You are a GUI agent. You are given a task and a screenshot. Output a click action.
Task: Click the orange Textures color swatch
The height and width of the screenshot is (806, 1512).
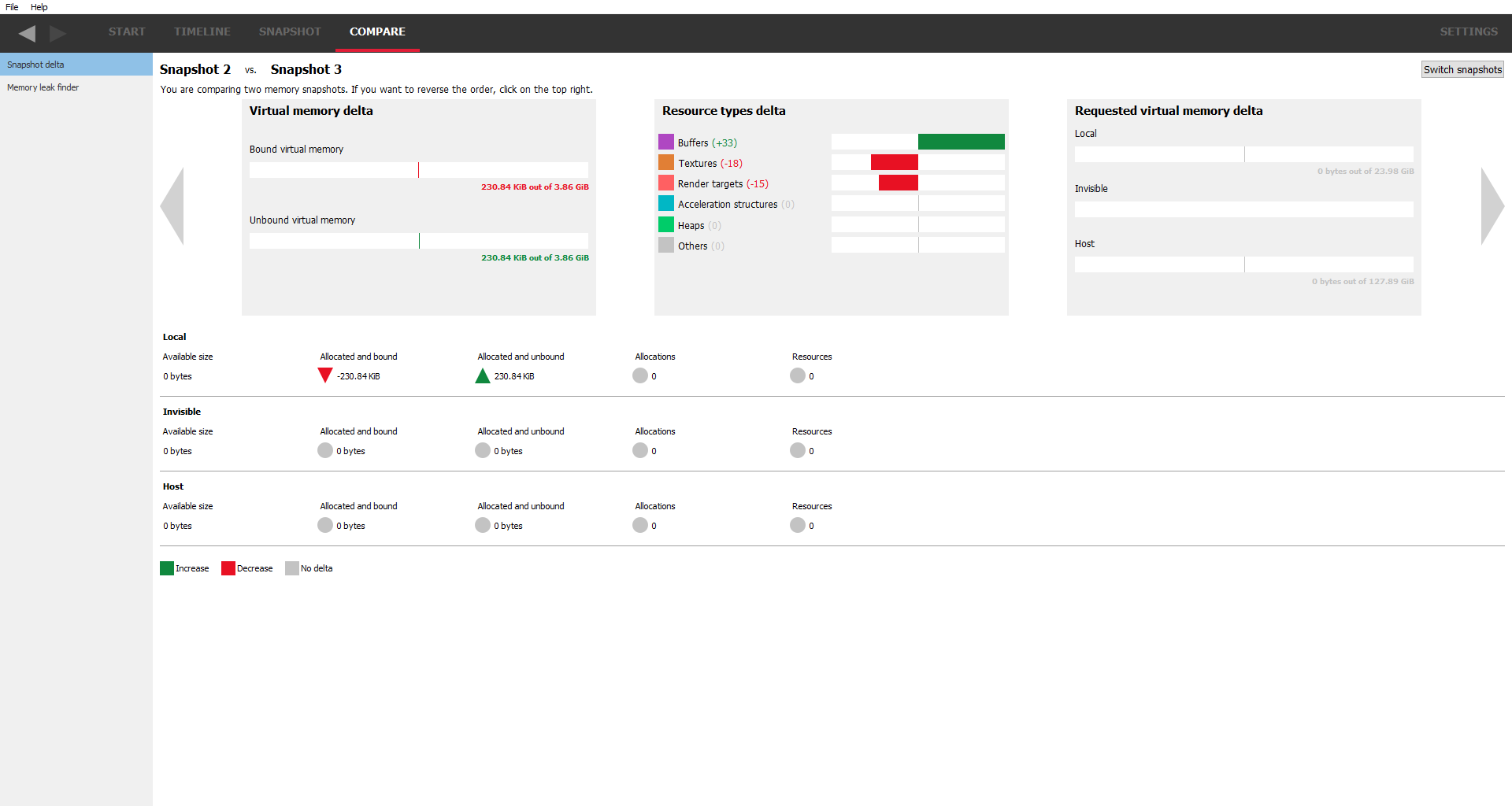pyautogui.click(x=666, y=163)
